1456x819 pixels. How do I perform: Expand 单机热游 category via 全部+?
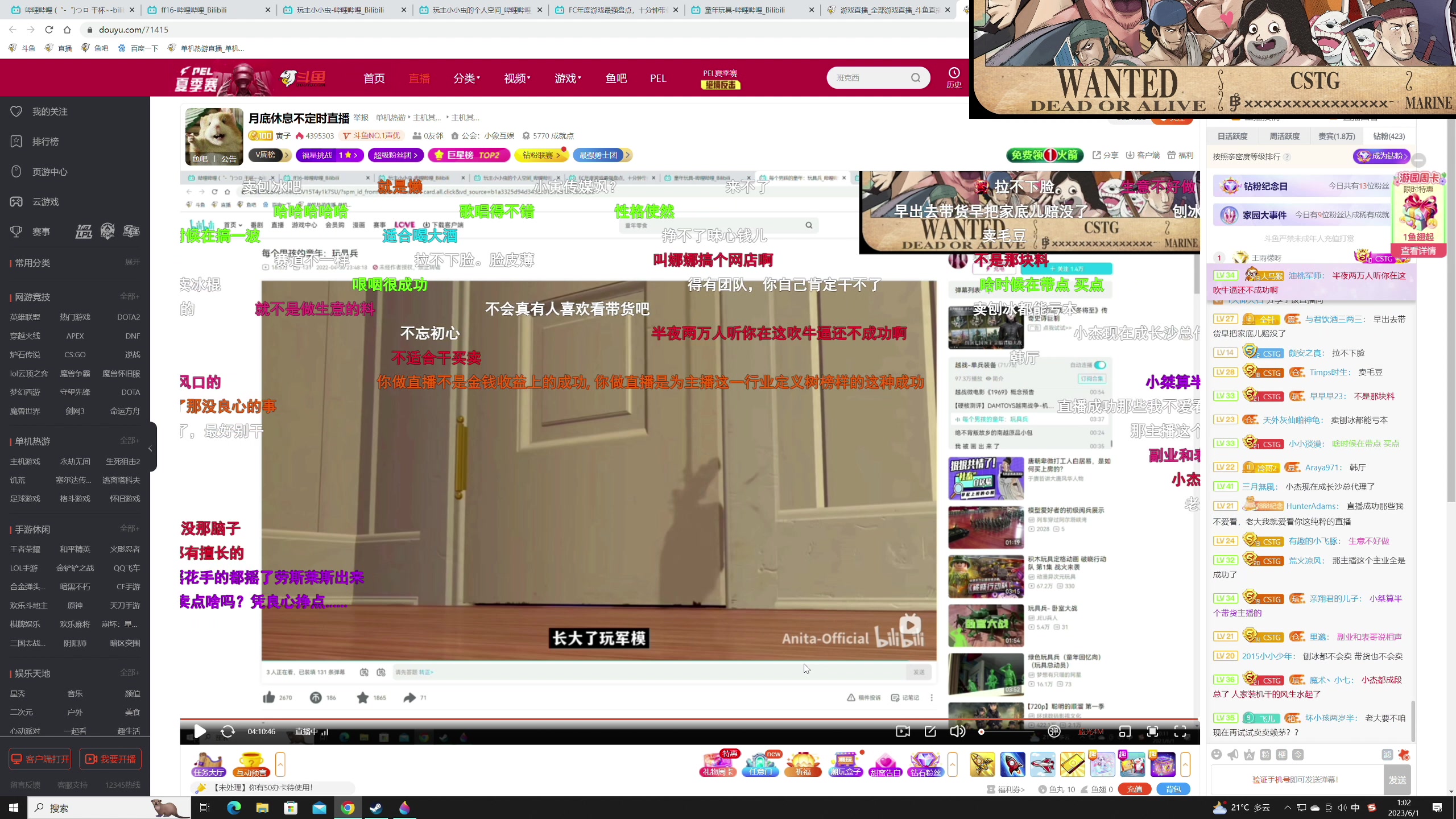[x=130, y=441]
